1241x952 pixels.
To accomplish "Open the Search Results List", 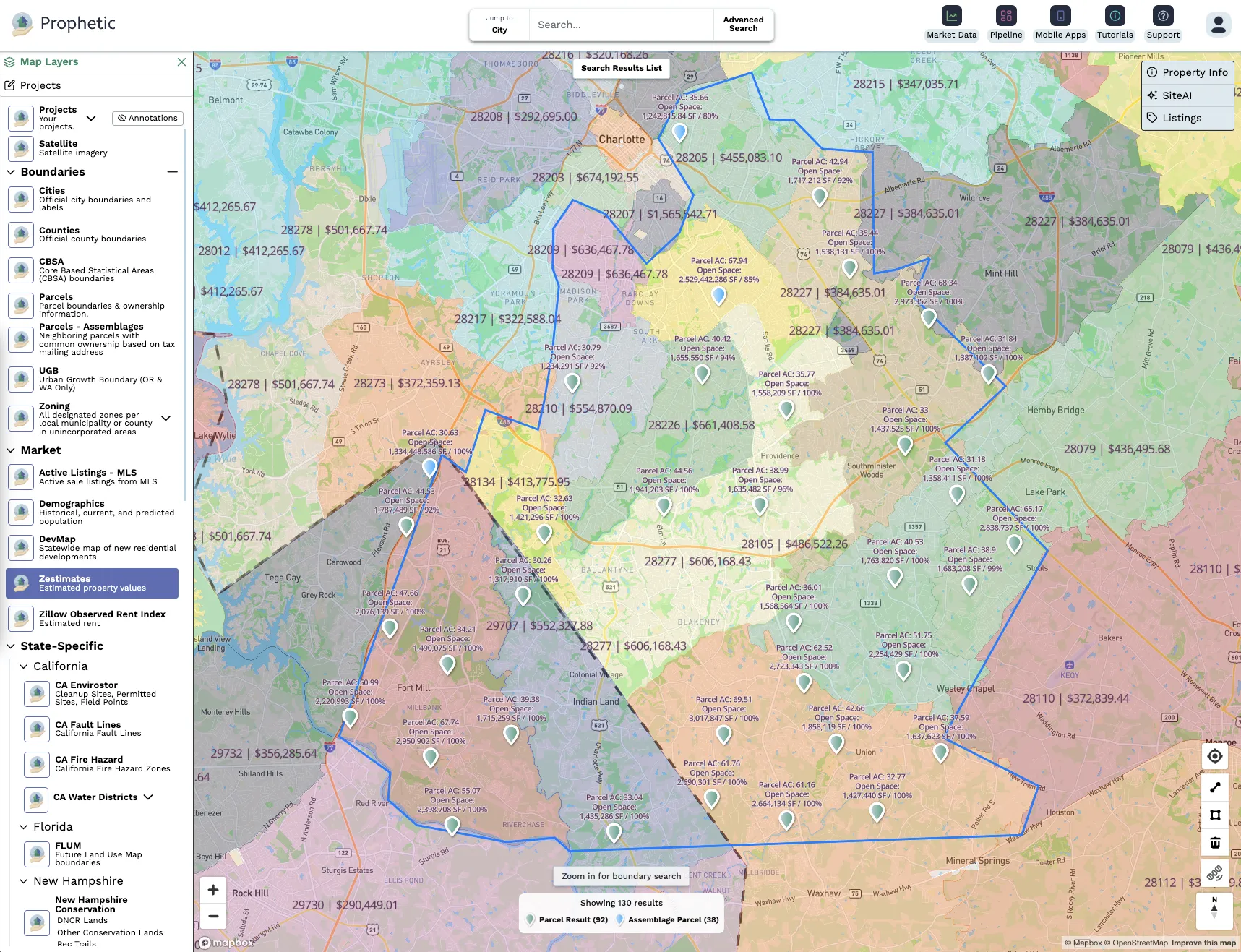I will click(620, 68).
